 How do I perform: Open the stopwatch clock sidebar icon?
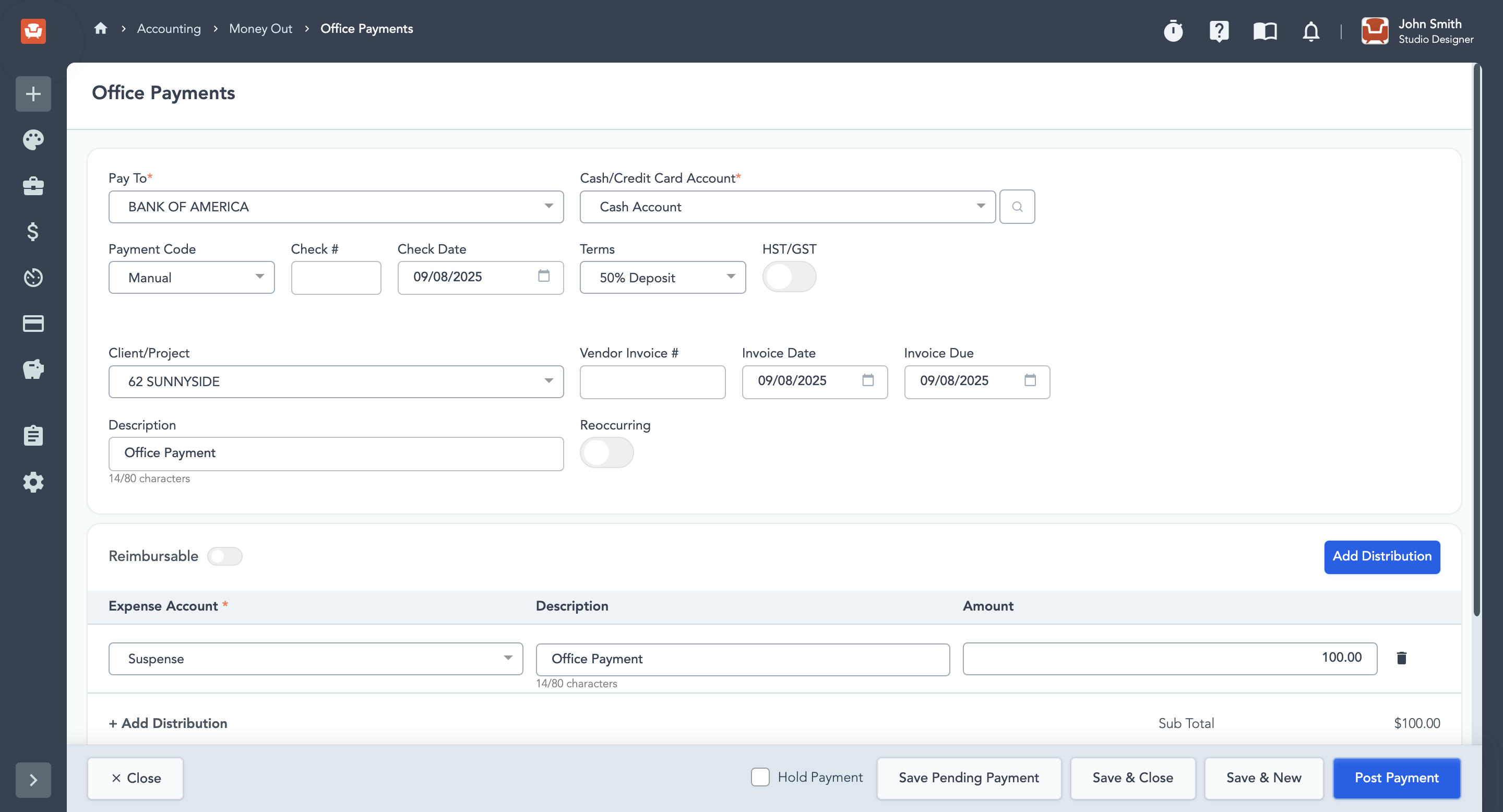pyautogui.click(x=33, y=277)
